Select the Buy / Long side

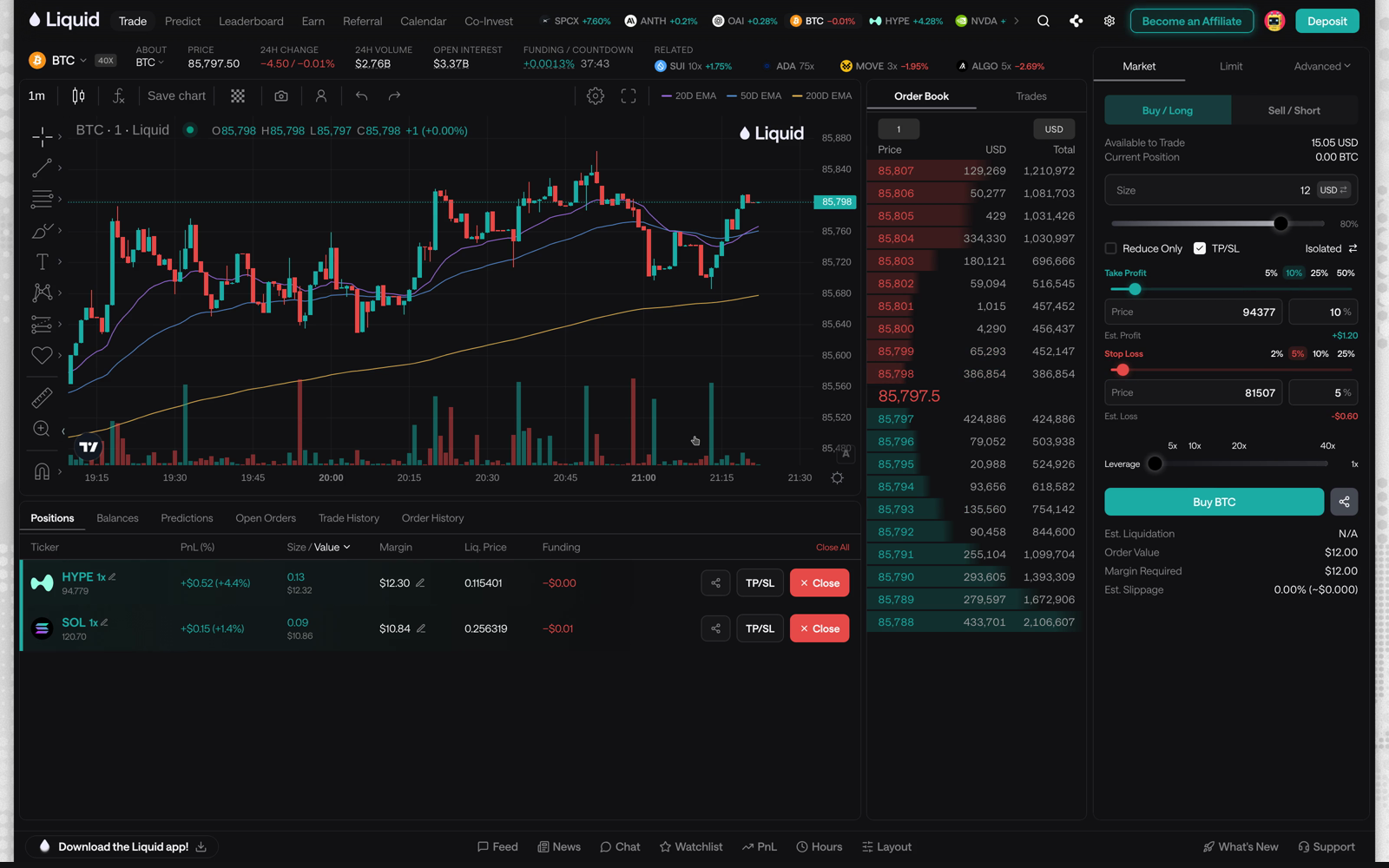click(1168, 110)
